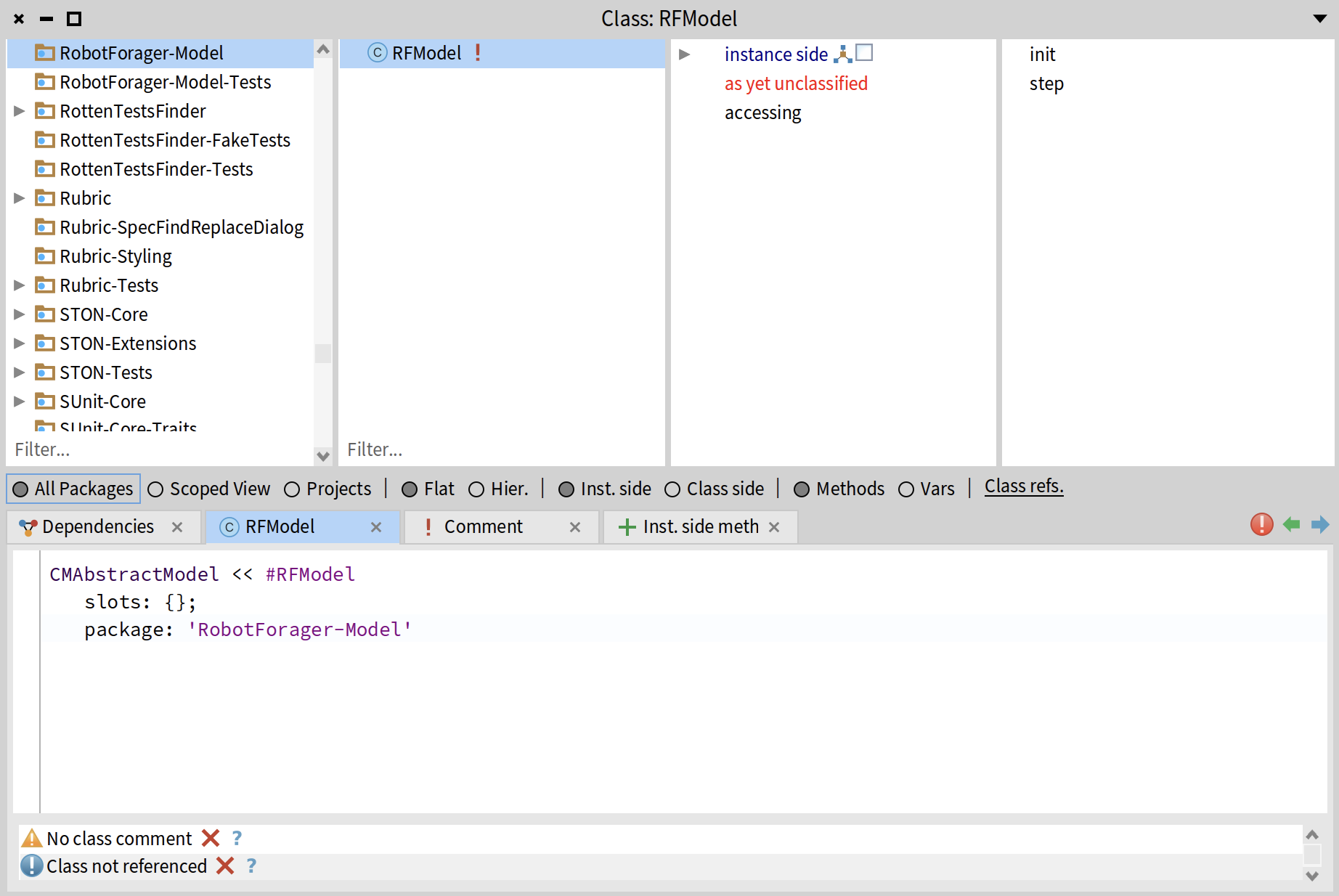Select the Scoped View radio button
Image resolution: width=1339 pixels, height=896 pixels.
155,489
